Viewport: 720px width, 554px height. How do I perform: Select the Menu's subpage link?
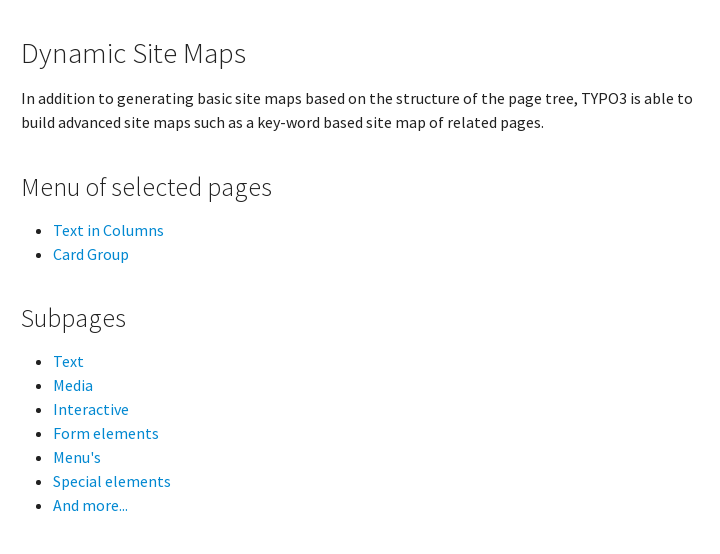click(77, 458)
